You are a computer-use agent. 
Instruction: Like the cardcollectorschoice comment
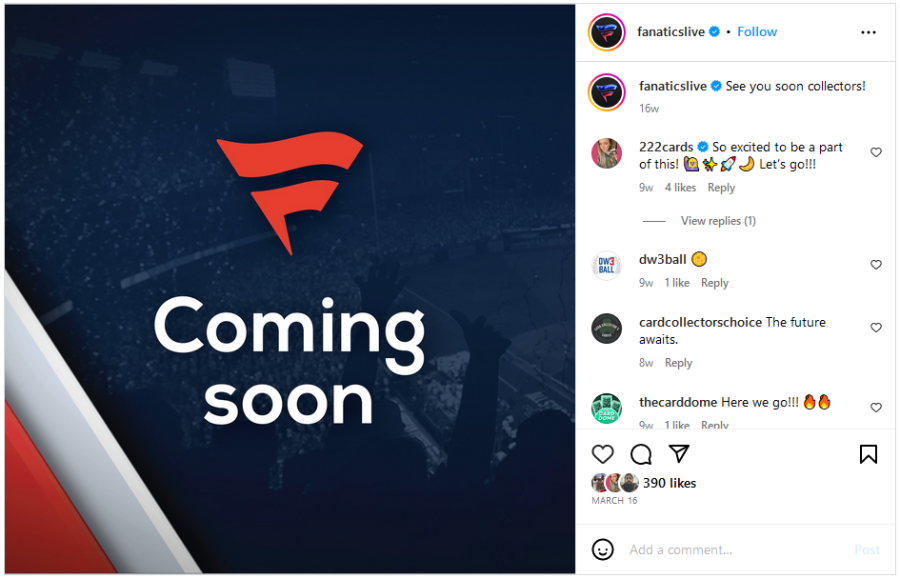(x=876, y=327)
